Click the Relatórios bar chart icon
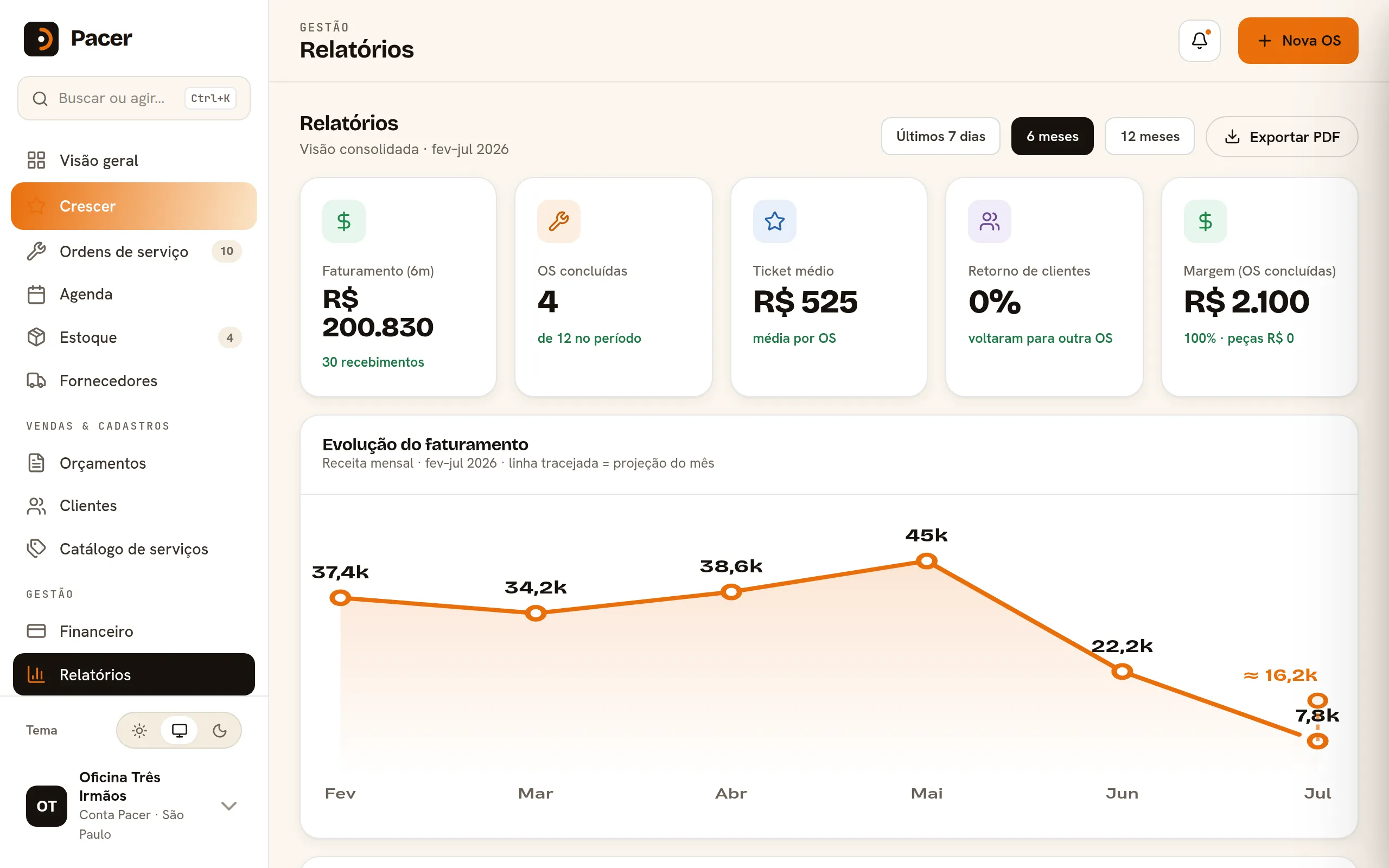This screenshot has height=868, width=1389. tap(36, 674)
